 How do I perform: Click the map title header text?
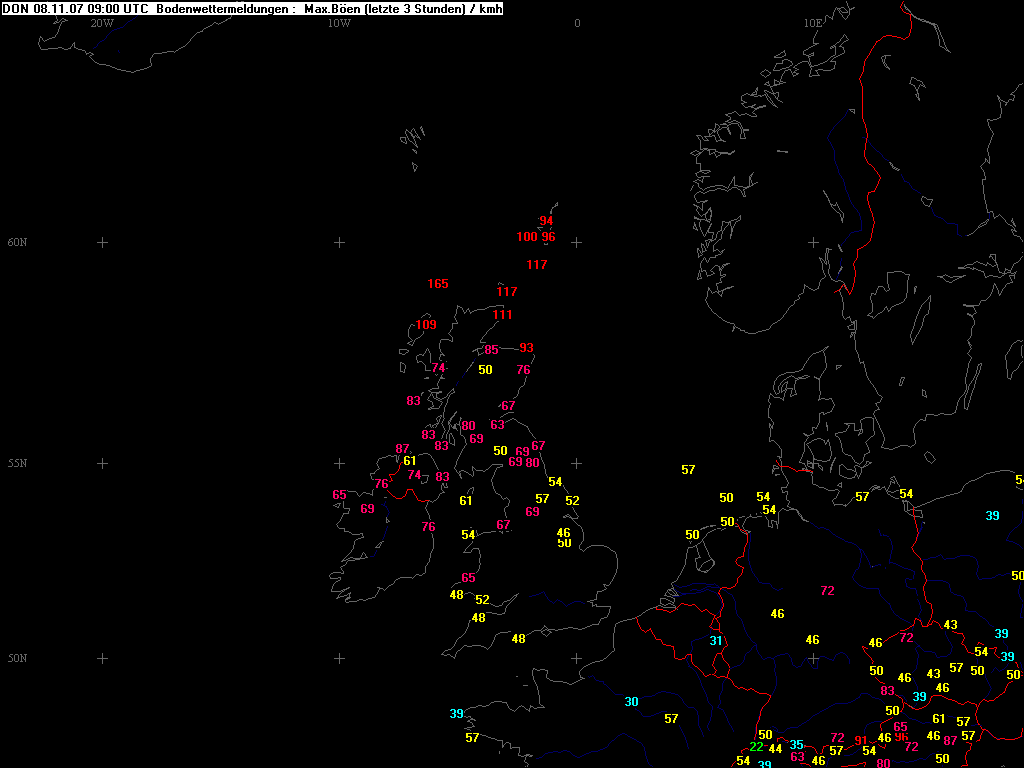click(252, 9)
